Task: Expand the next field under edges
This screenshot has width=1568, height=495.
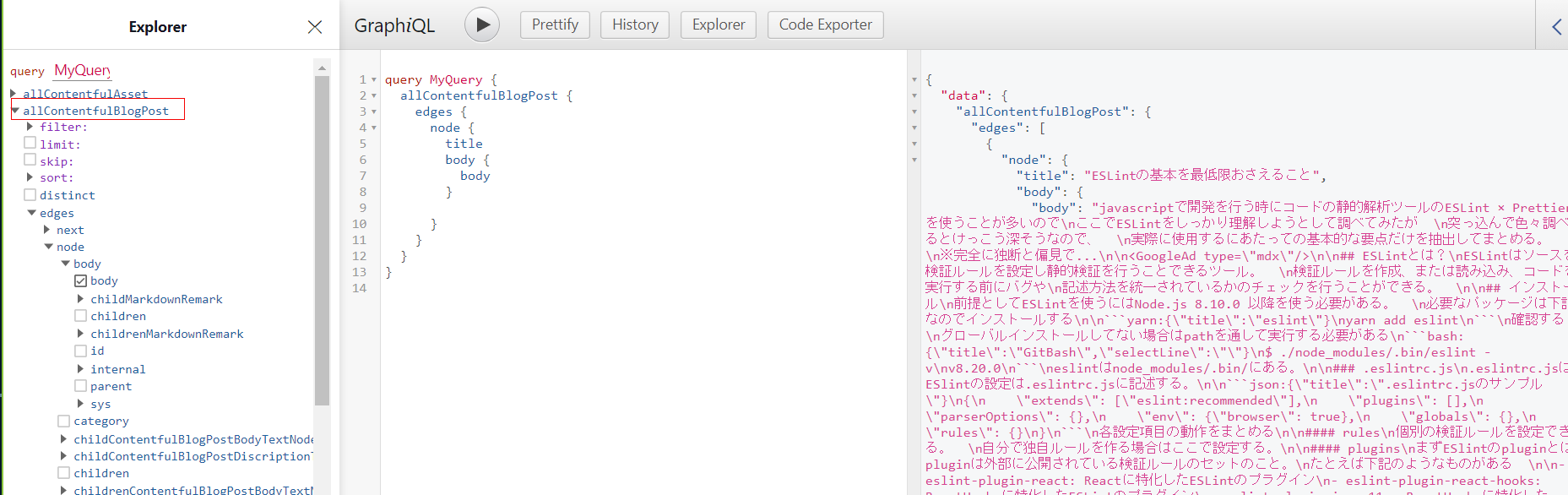Action: click(x=47, y=230)
